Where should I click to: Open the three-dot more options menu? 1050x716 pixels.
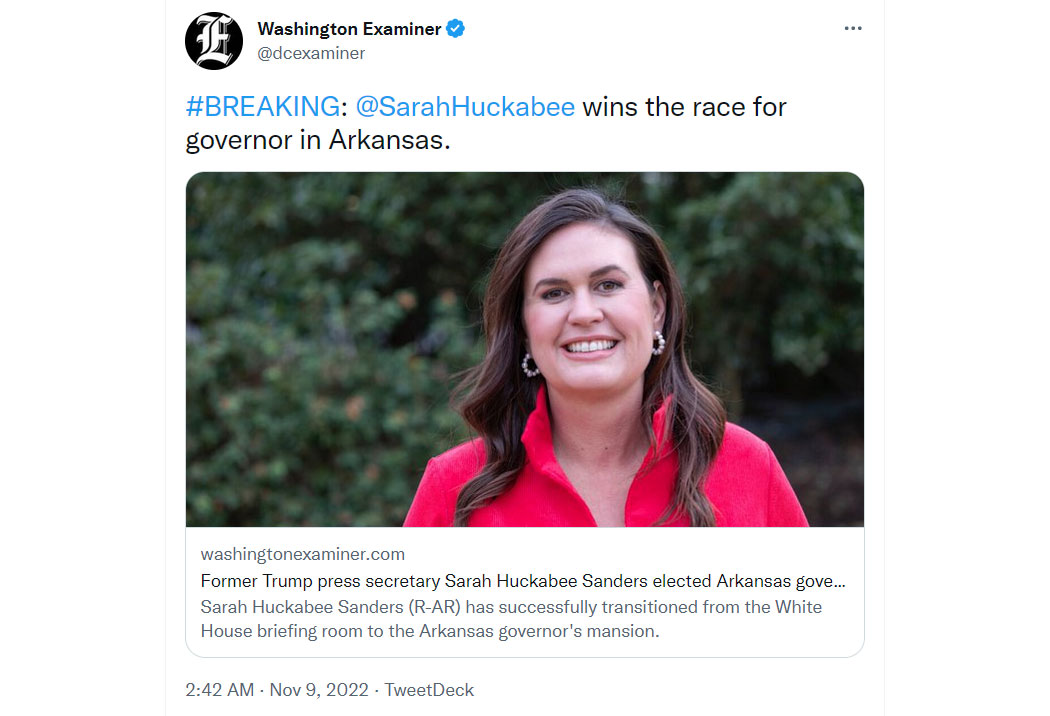[x=852, y=28]
